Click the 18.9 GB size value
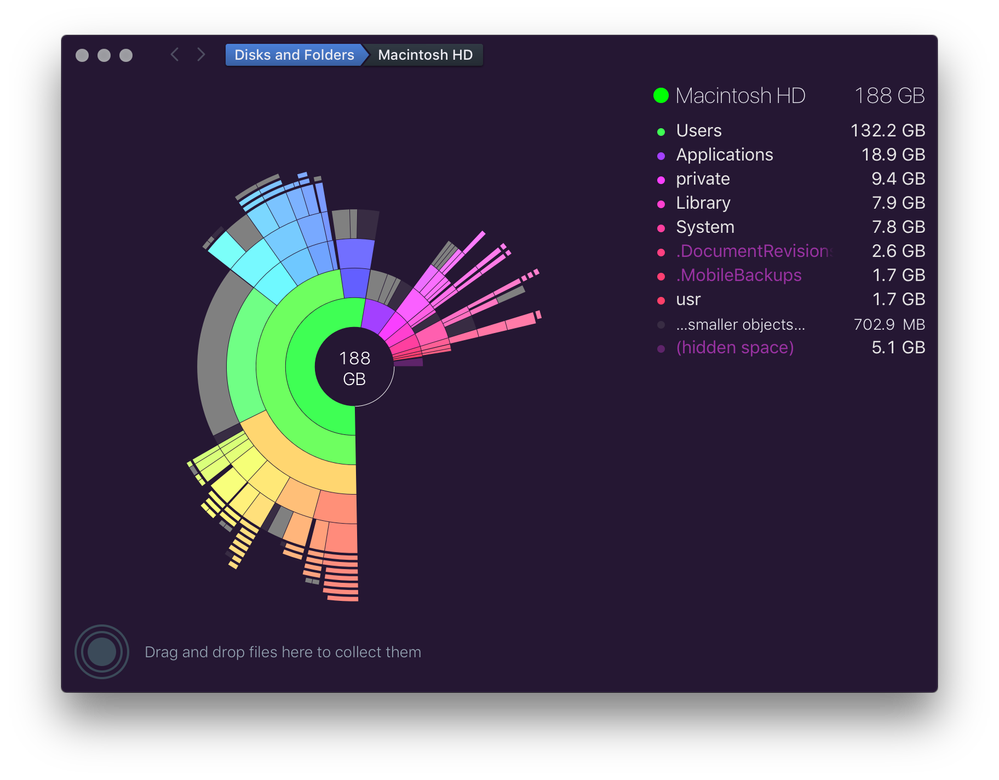The image size is (999, 780). point(893,155)
